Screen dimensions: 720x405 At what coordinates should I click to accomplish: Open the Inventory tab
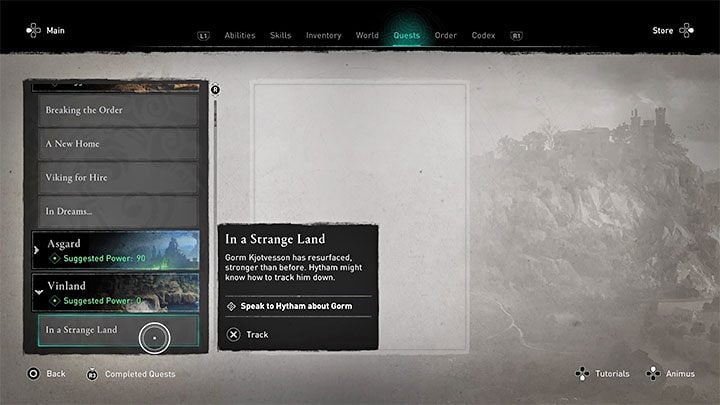point(324,35)
